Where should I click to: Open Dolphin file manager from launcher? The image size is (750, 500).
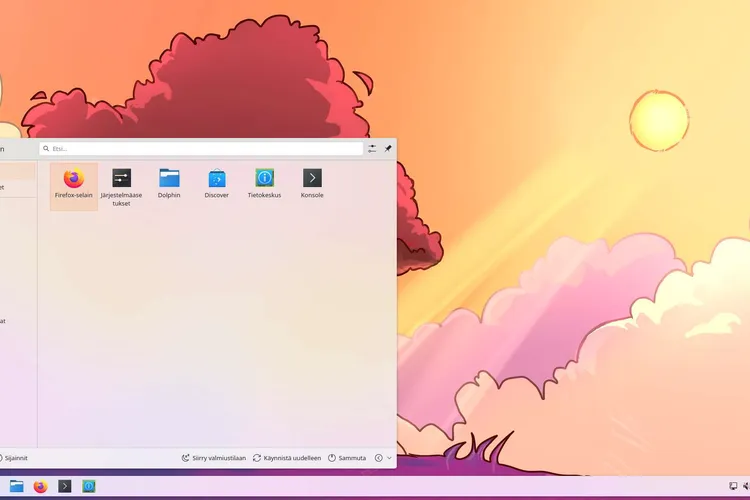point(169,184)
